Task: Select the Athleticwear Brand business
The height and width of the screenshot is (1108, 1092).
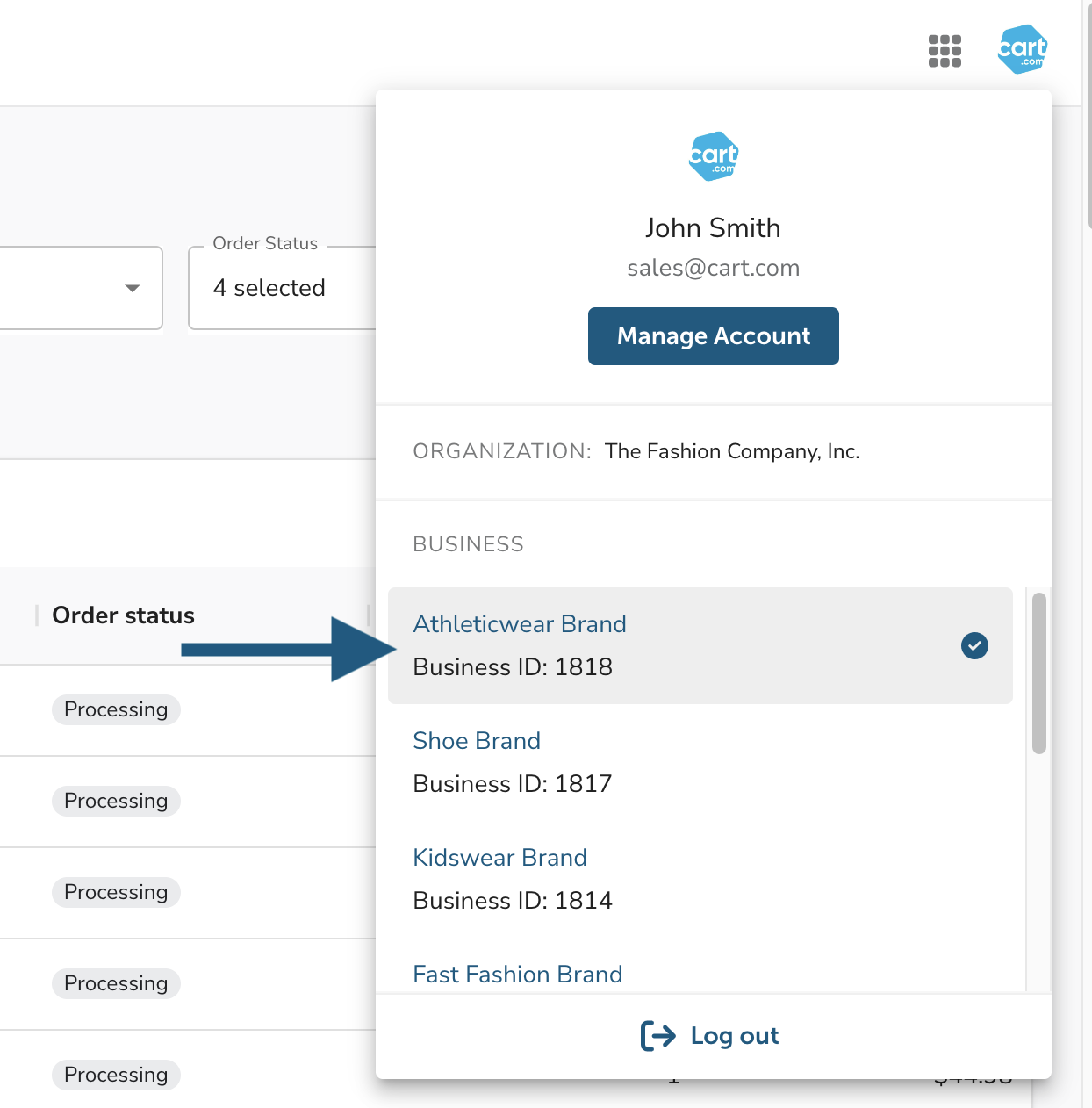Action: [520, 624]
